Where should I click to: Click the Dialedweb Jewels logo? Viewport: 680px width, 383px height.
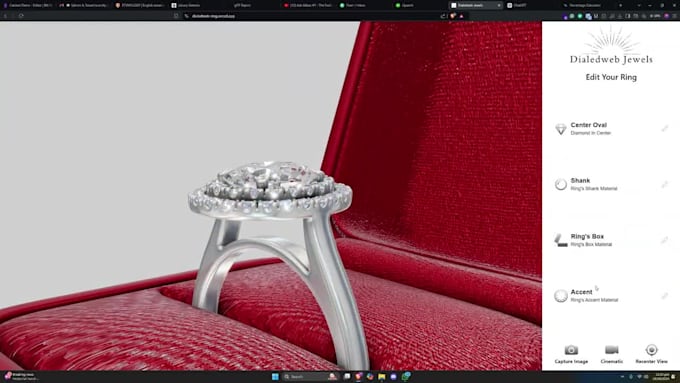pos(611,46)
